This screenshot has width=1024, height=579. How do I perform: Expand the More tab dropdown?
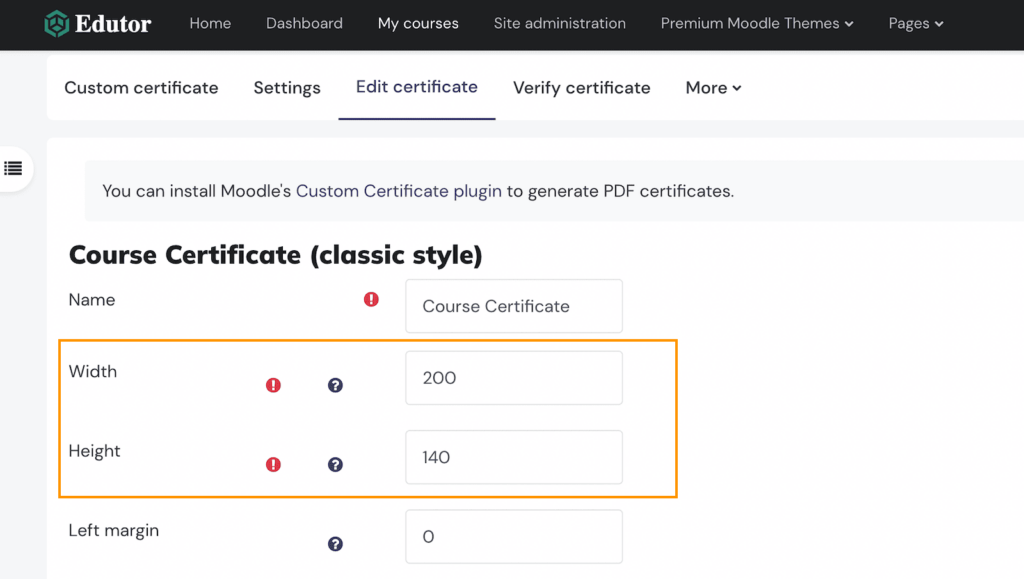tap(712, 88)
